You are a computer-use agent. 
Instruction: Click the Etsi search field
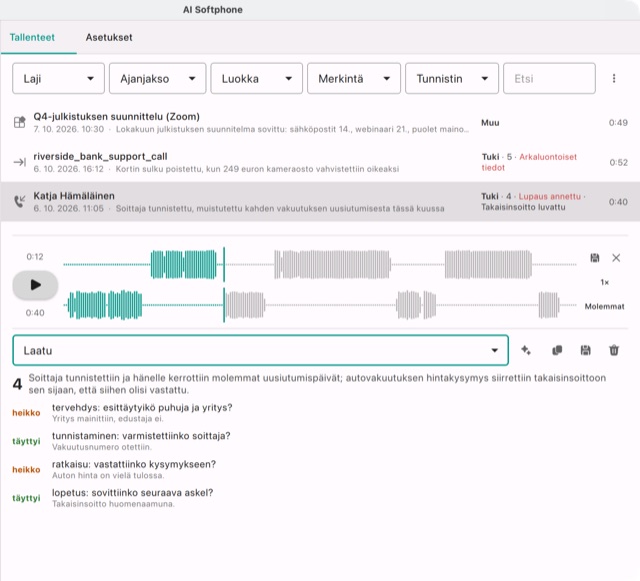point(549,78)
